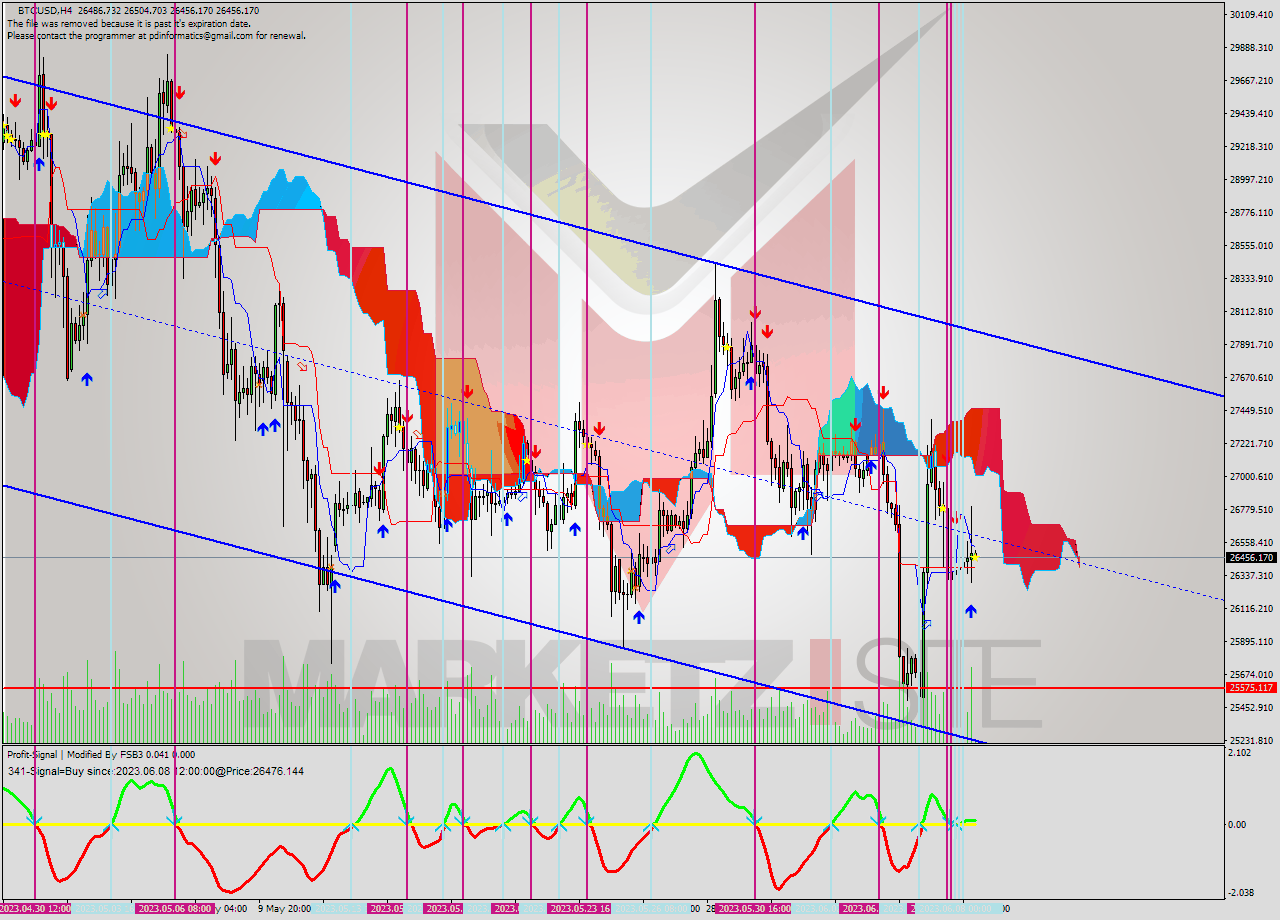Screen dimensions: 1280x920
Task: Click the expiration notice text line
Action: coord(128,23)
